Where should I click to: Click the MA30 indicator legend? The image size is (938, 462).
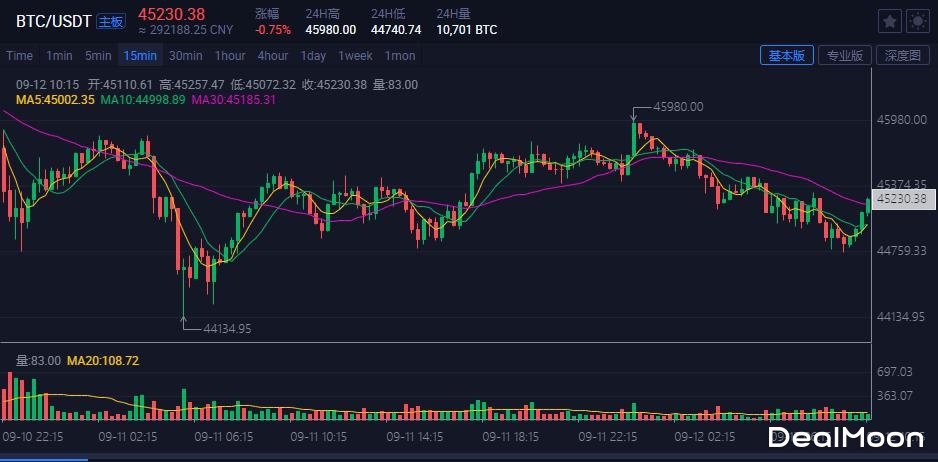coord(233,100)
